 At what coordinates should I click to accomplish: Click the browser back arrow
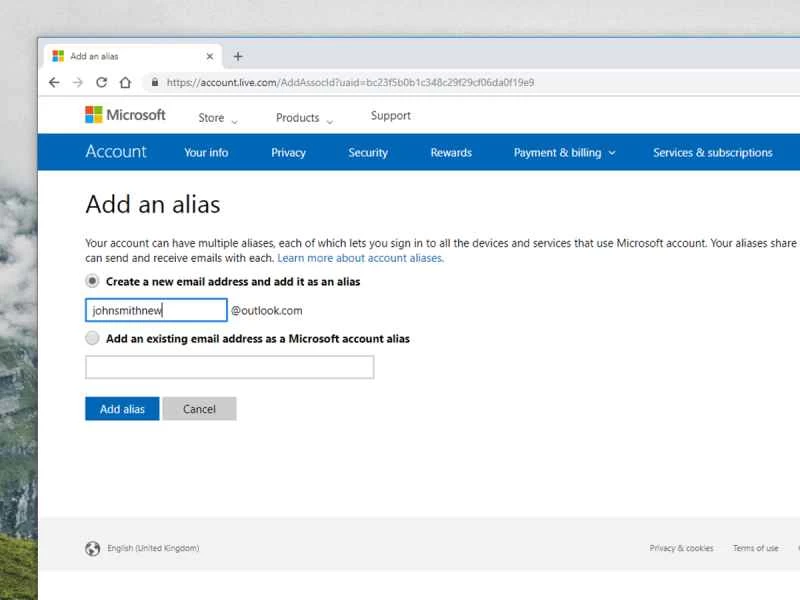point(54,83)
